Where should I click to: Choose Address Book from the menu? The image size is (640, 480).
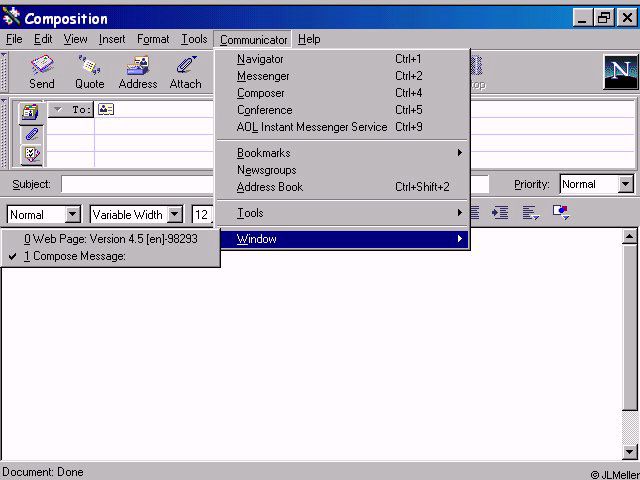(343, 187)
